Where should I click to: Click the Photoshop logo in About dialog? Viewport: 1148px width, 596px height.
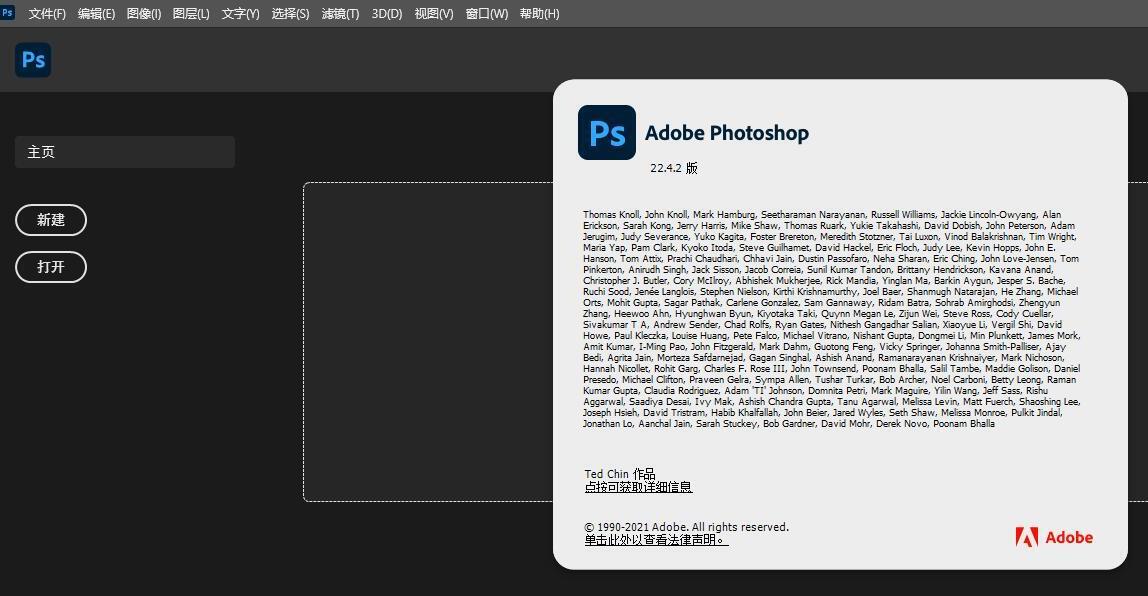point(607,133)
